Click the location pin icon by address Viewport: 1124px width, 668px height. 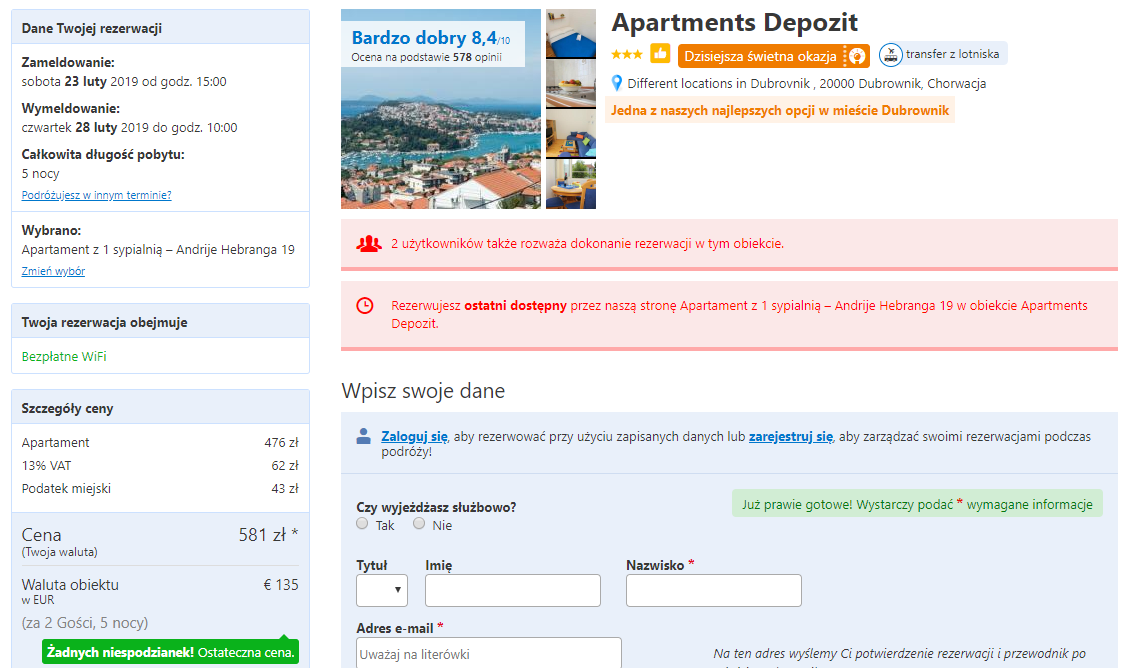pos(616,83)
